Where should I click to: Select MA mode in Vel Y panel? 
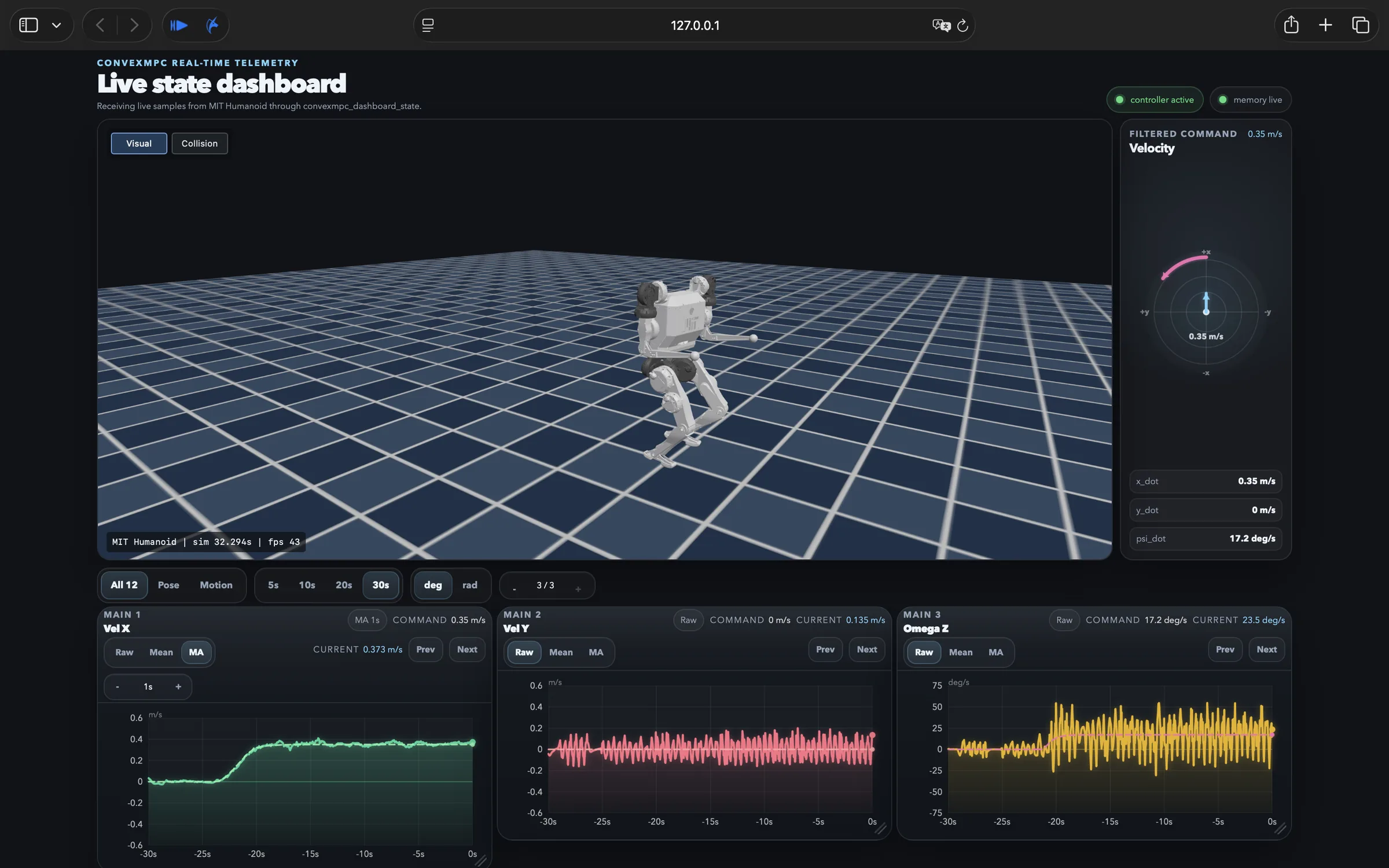(596, 652)
